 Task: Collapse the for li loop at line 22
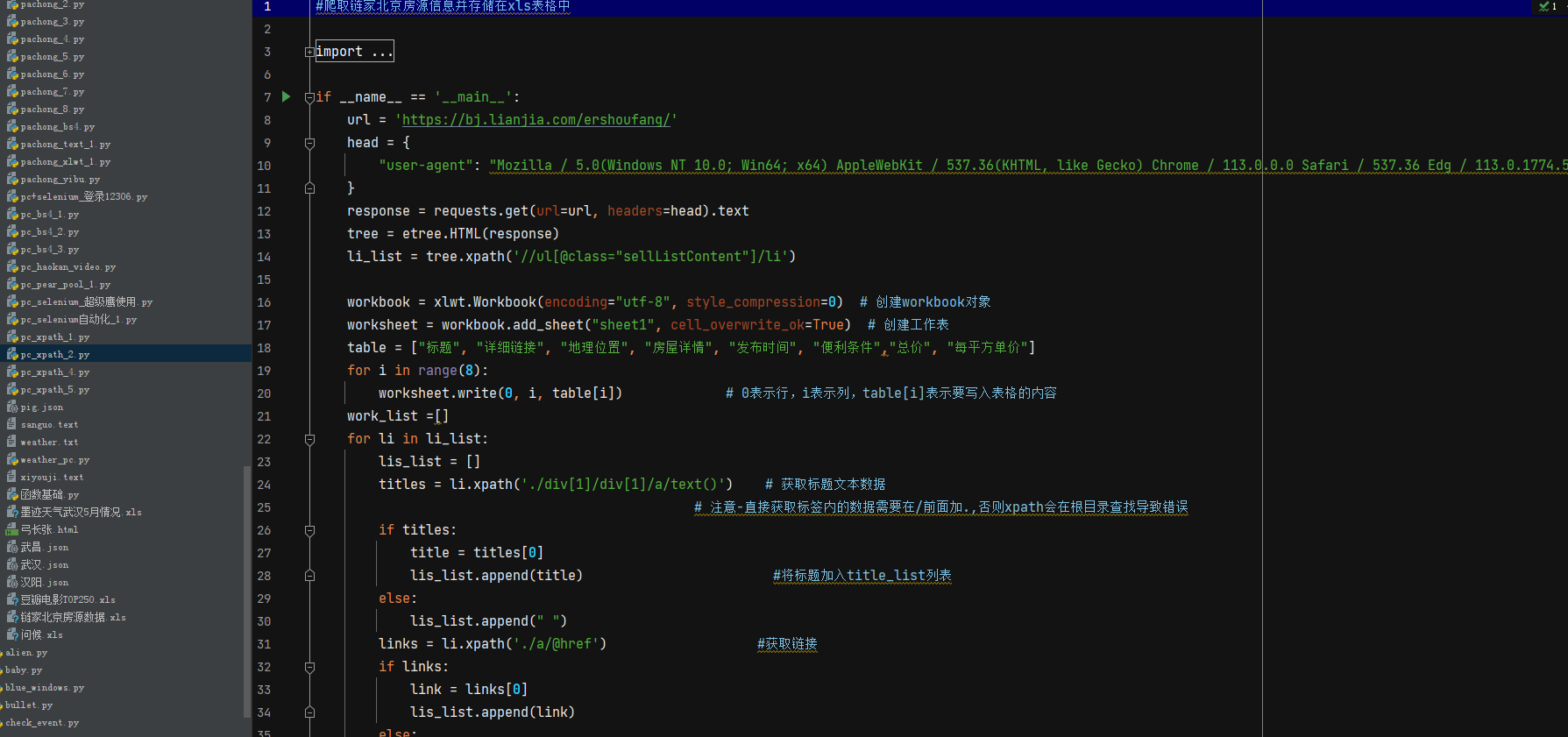(x=309, y=439)
